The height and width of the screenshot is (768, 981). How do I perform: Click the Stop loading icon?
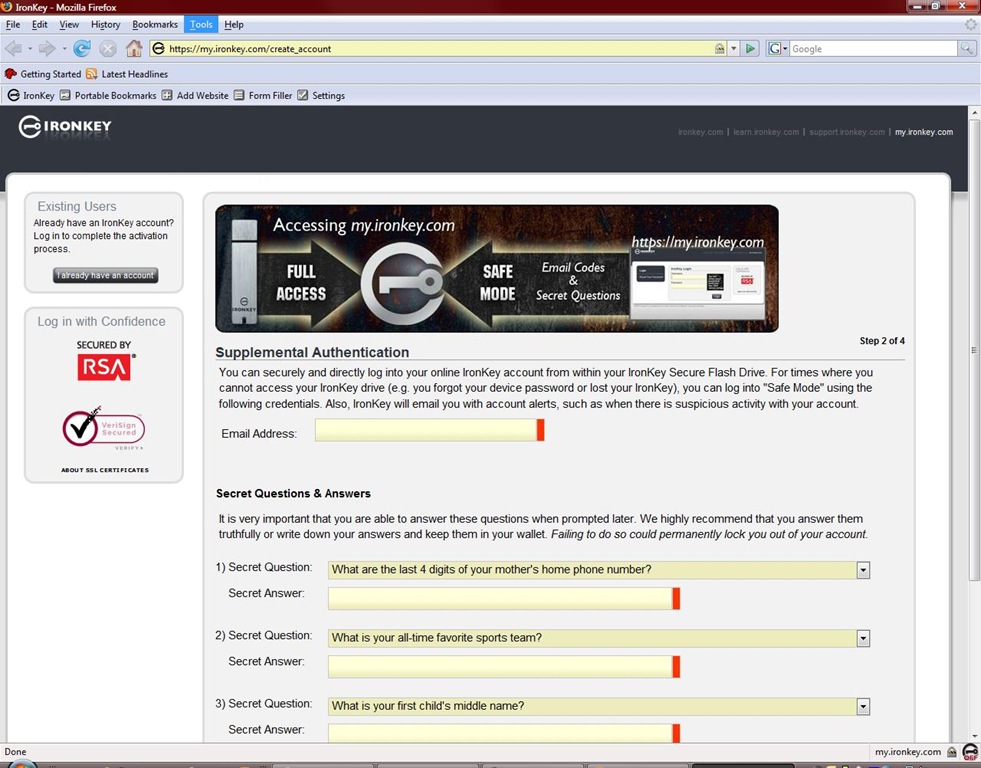(108, 48)
